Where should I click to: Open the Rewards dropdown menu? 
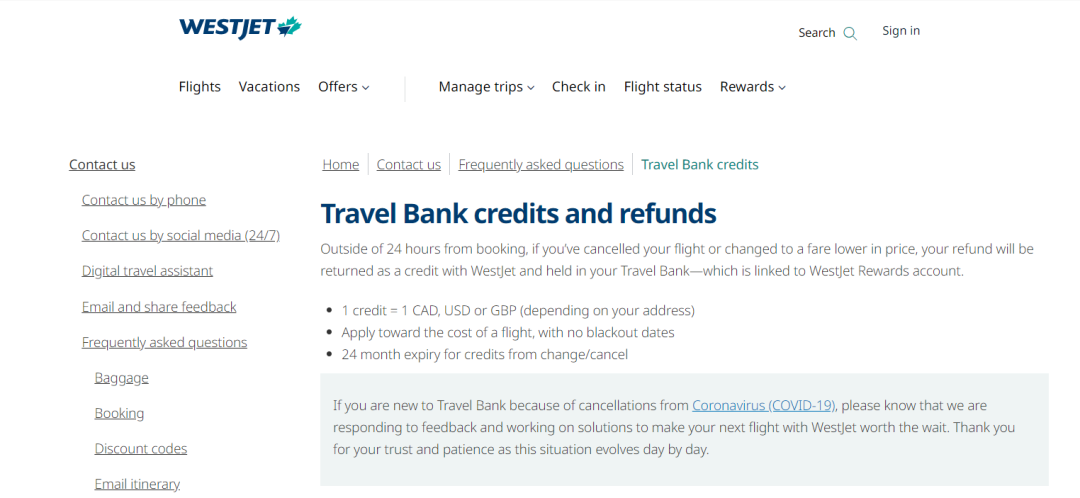coord(753,87)
